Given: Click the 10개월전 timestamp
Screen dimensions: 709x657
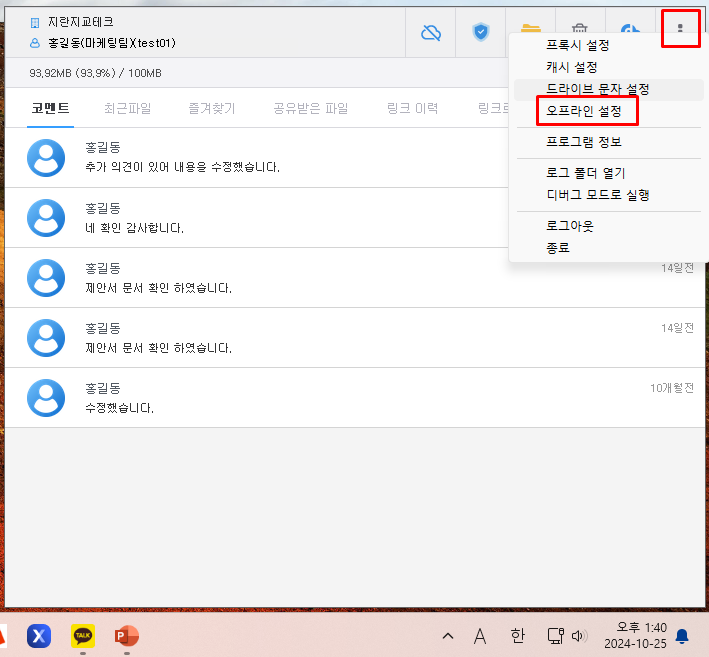Looking at the screenshot, I should point(672,388).
